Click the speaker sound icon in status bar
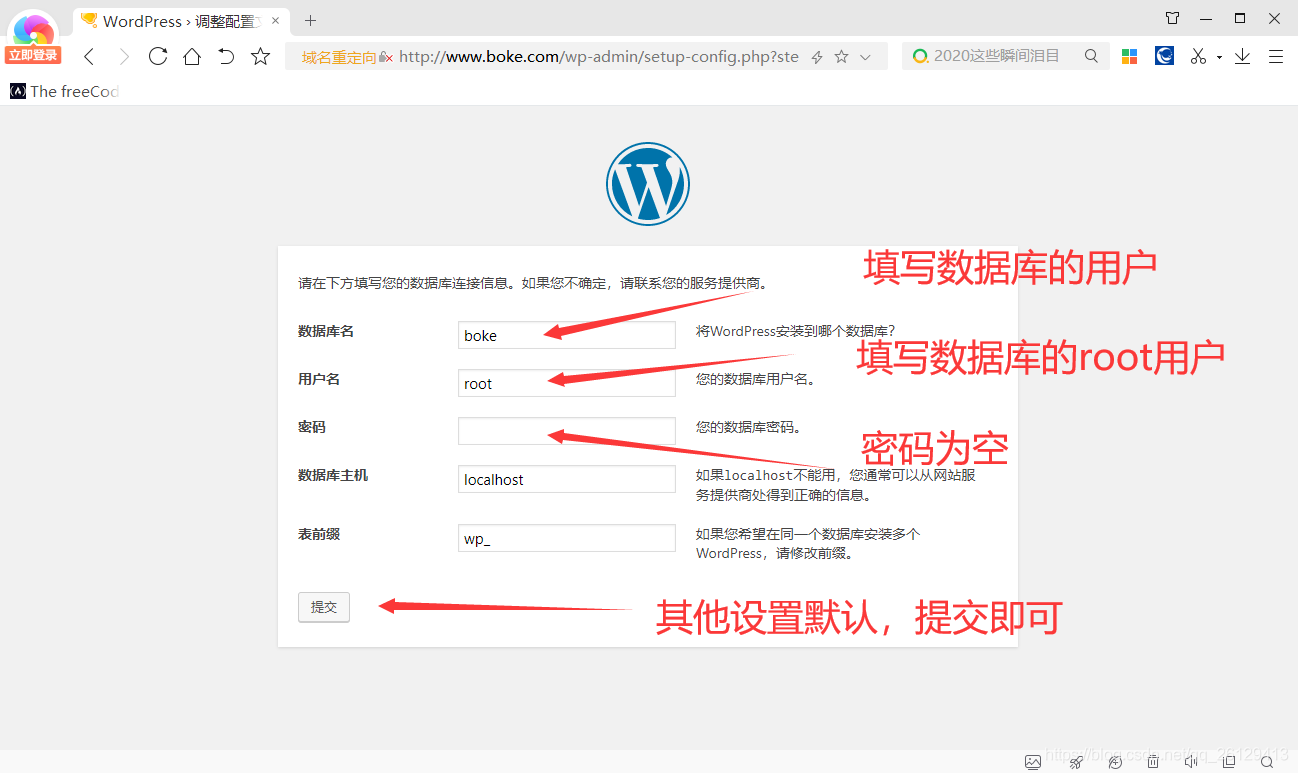The image size is (1298, 773). (x=1191, y=762)
